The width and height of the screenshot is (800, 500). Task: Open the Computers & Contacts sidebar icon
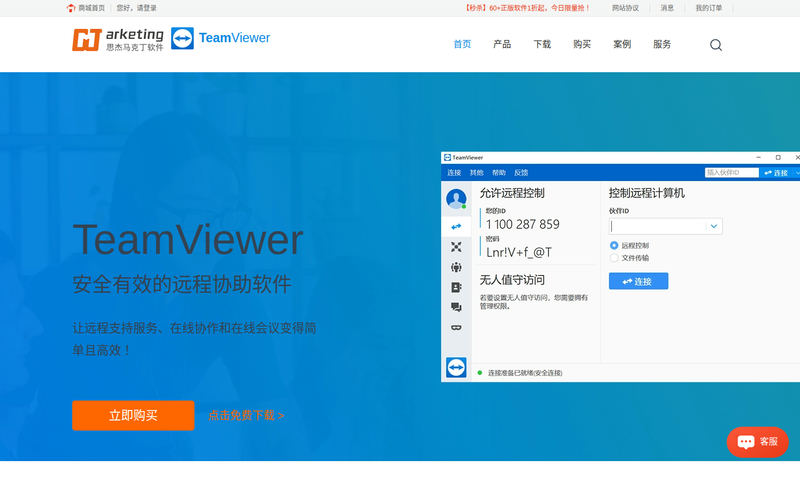(456, 287)
